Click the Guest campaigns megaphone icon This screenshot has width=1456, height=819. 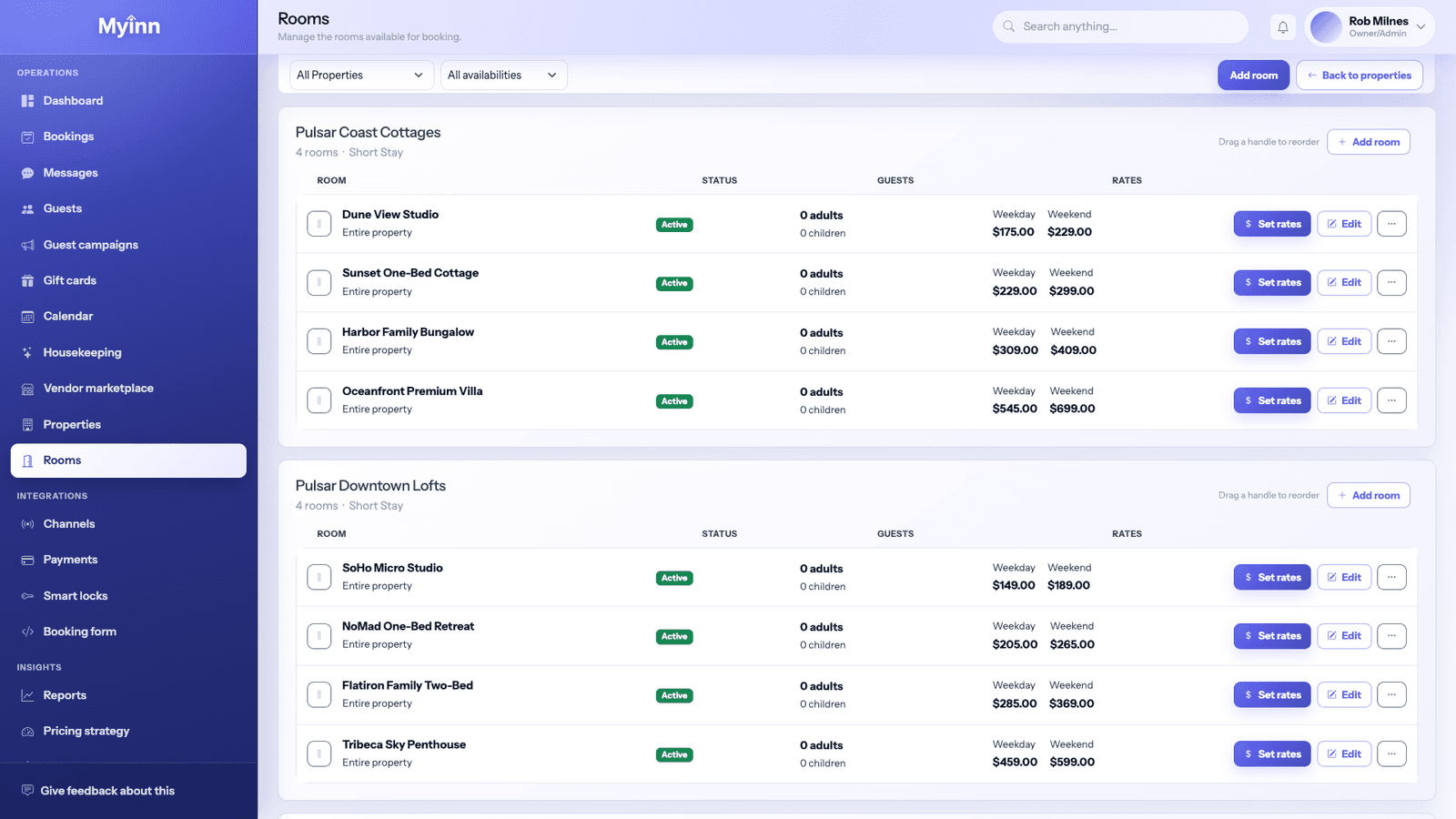pos(27,245)
